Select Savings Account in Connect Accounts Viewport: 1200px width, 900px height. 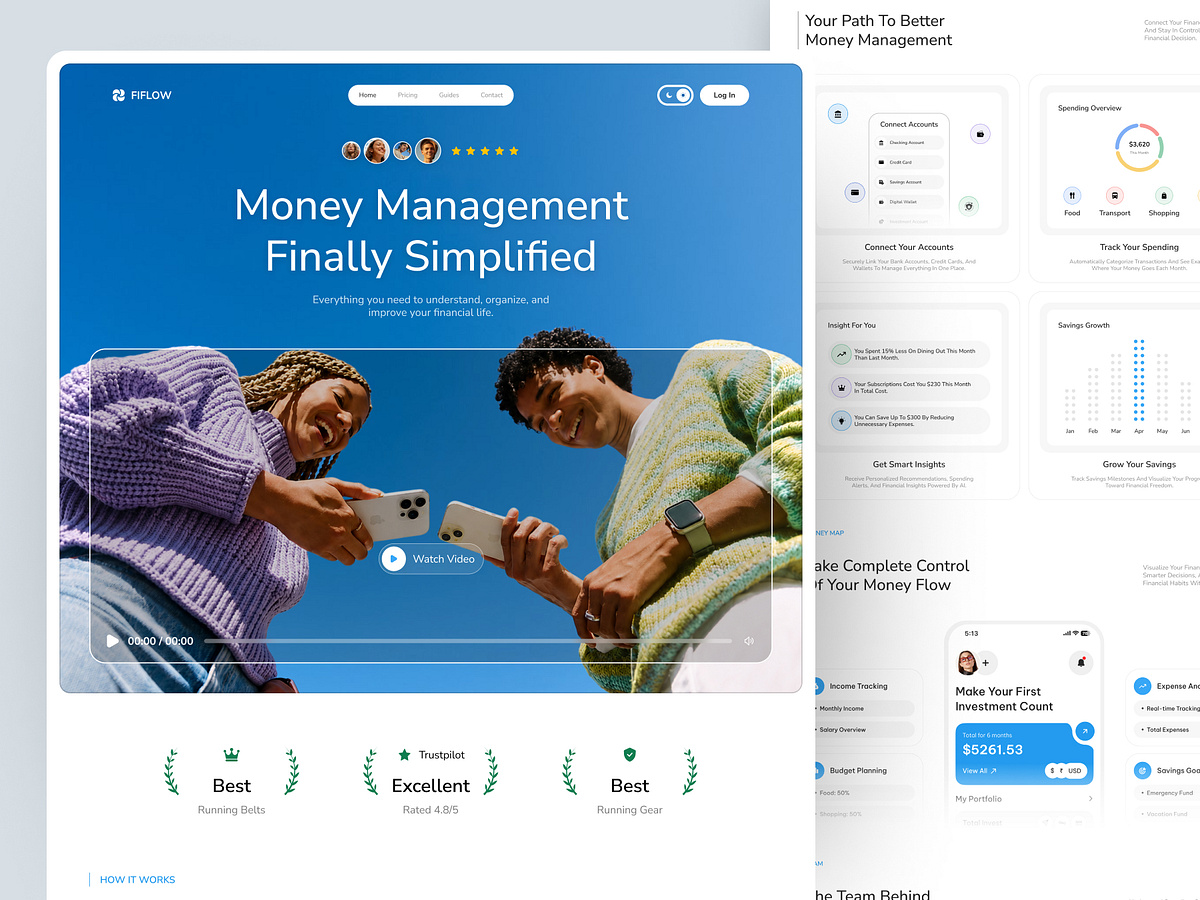909,182
